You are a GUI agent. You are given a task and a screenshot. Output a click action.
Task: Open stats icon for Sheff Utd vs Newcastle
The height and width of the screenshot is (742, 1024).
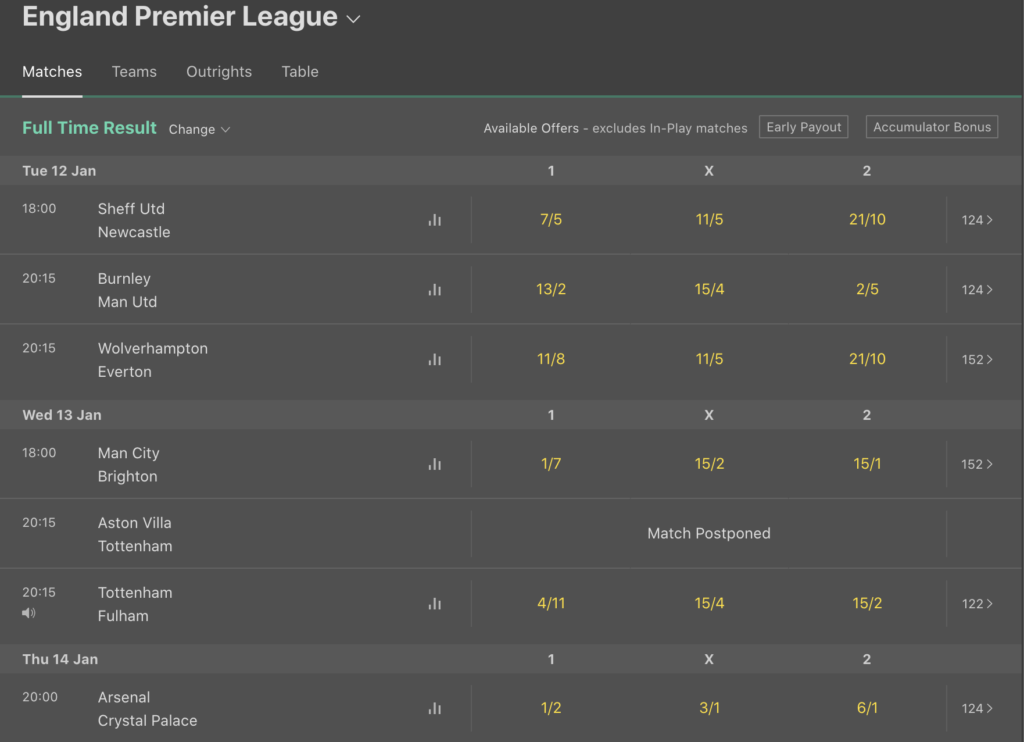tap(434, 220)
